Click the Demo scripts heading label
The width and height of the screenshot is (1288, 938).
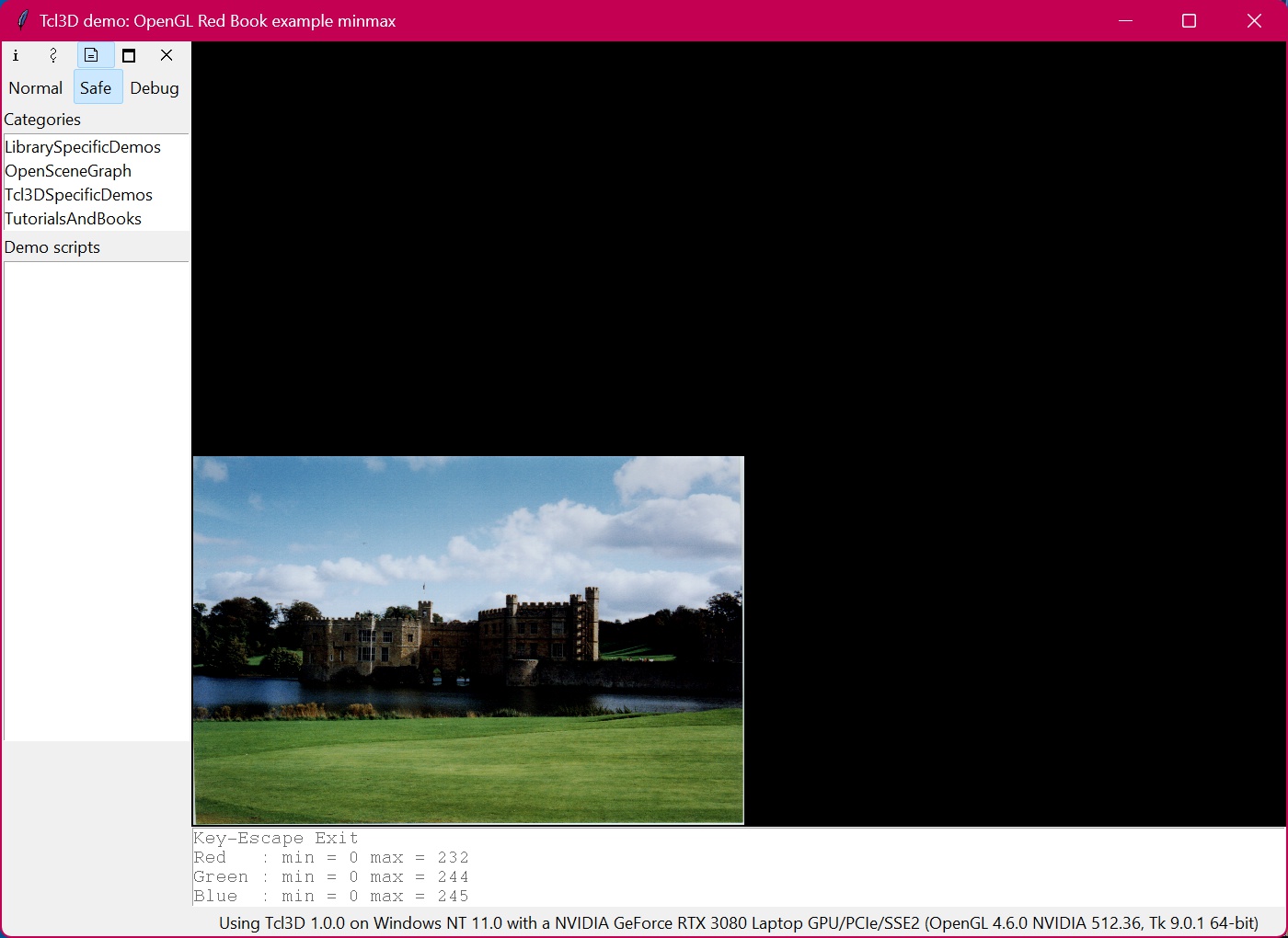pyautogui.click(x=52, y=247)
